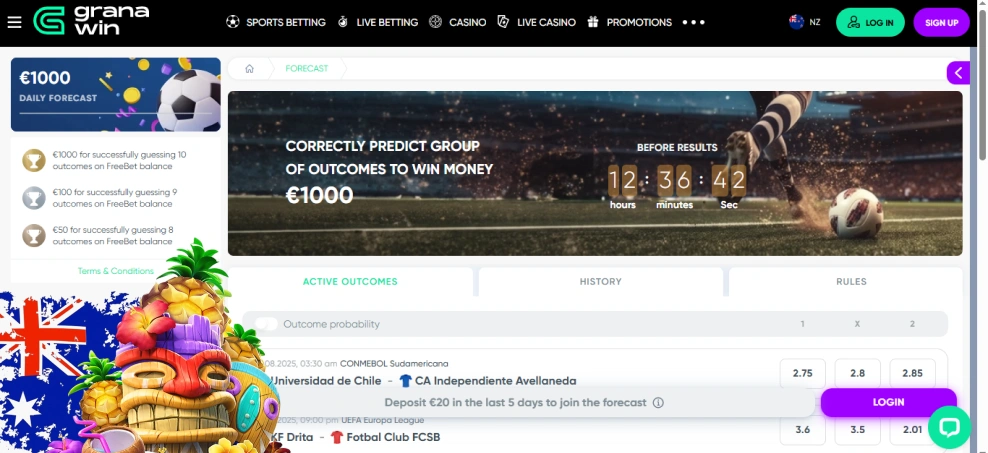This screenshot has width=988, height=453.
Task: Open the Terms & Conditions link
Action: click(x=116, y=271)
